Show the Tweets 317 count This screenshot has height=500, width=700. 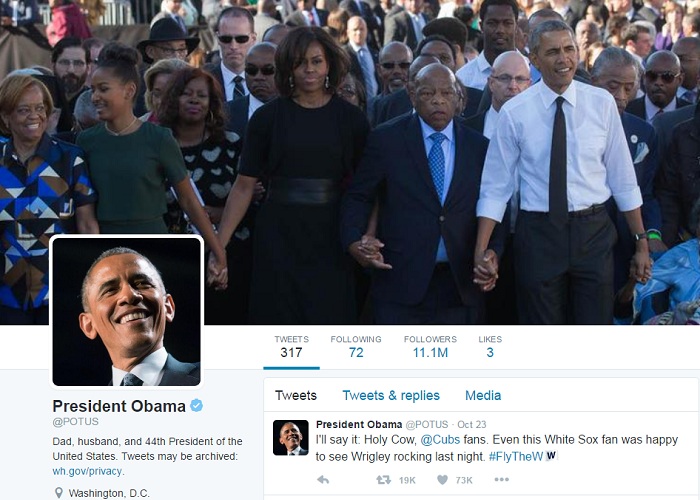point(292,347)
